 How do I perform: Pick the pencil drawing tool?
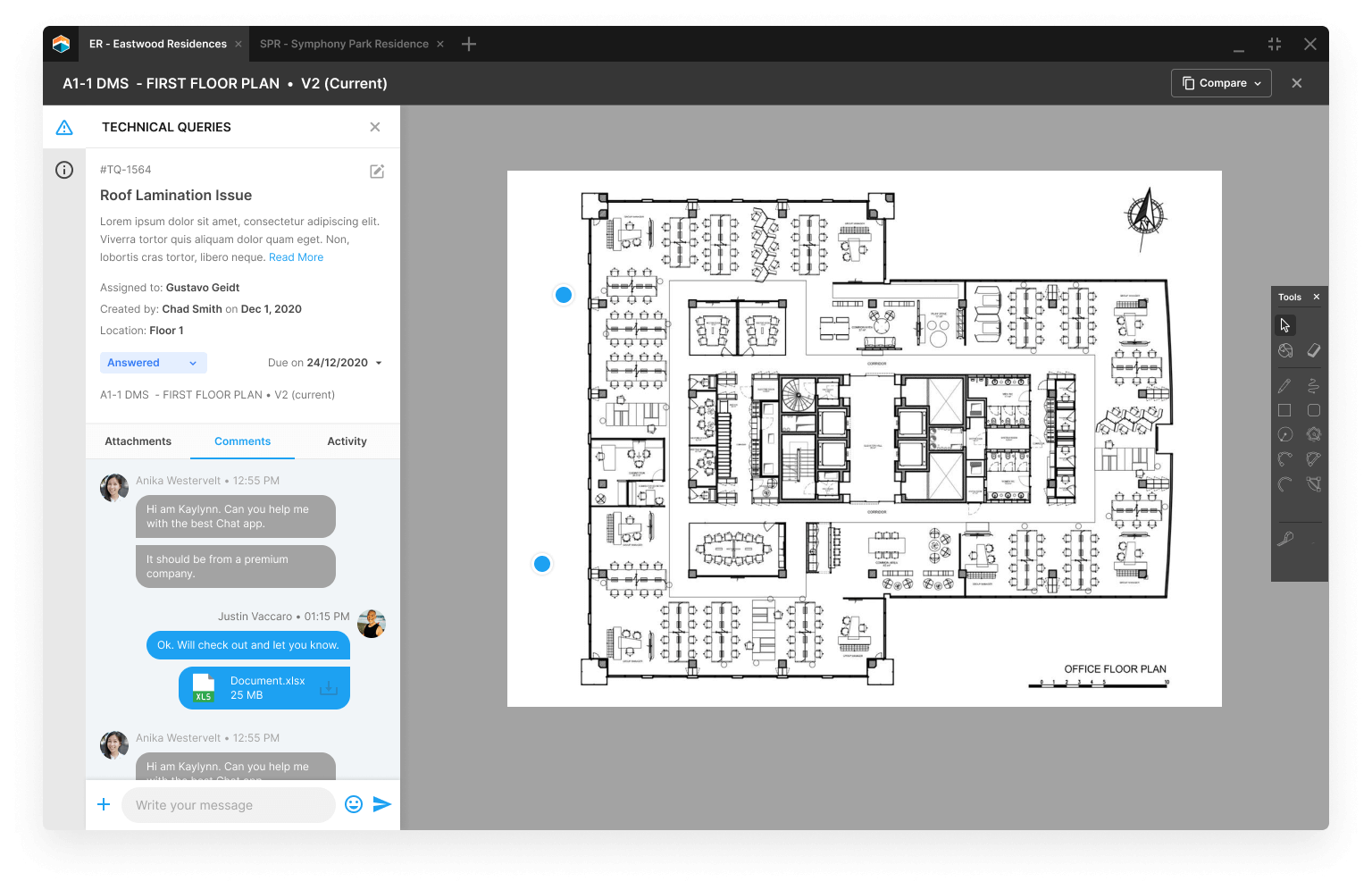1284,386
